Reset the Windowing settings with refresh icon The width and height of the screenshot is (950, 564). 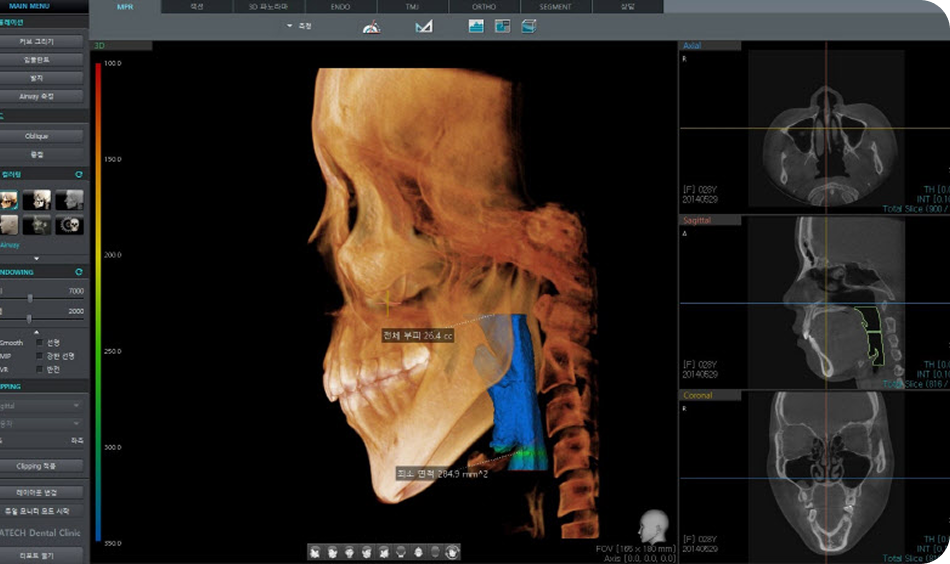point(79,272)
